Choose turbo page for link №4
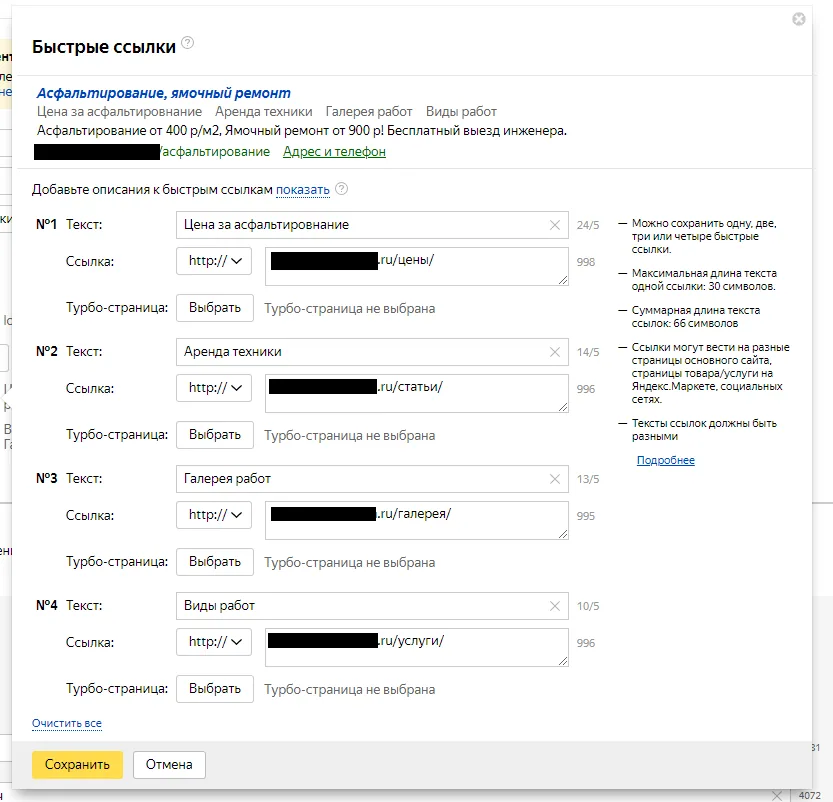 tap(215, 689)
